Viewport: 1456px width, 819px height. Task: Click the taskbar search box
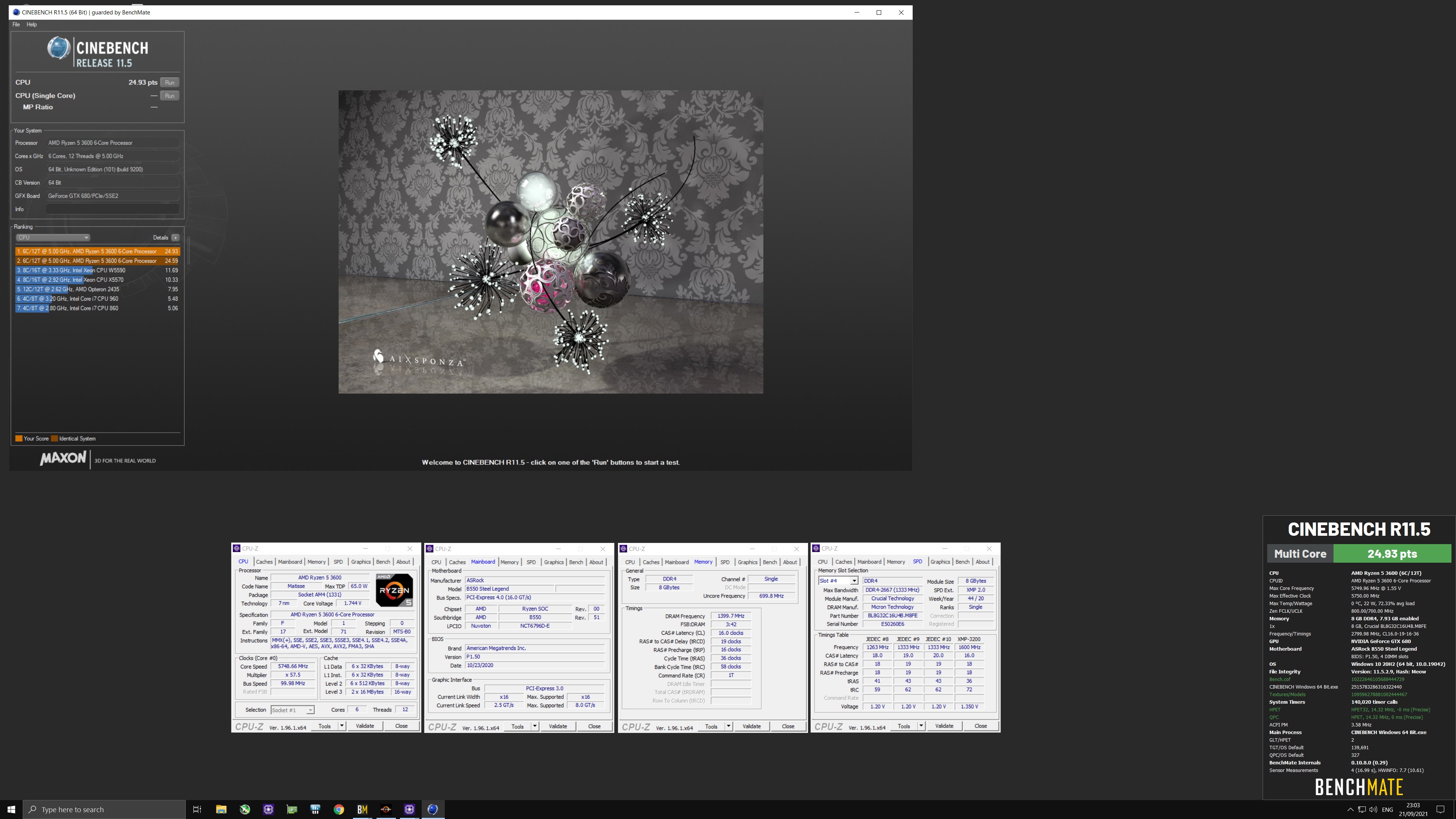point(105,810)
